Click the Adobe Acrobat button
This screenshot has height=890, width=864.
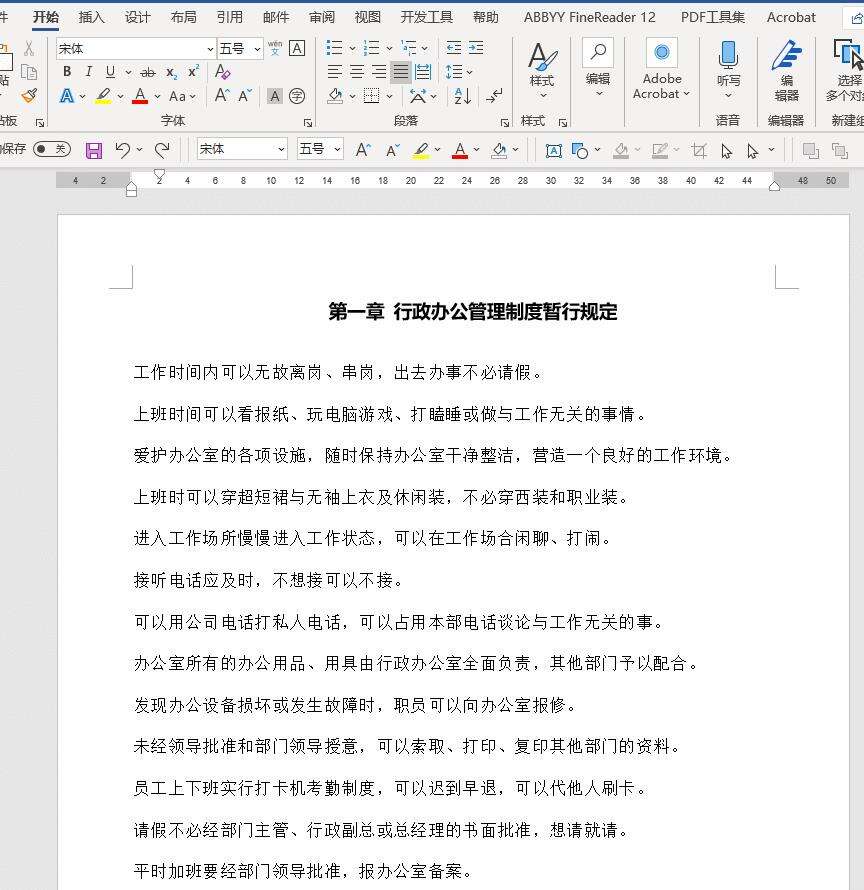tap(661, 69)
